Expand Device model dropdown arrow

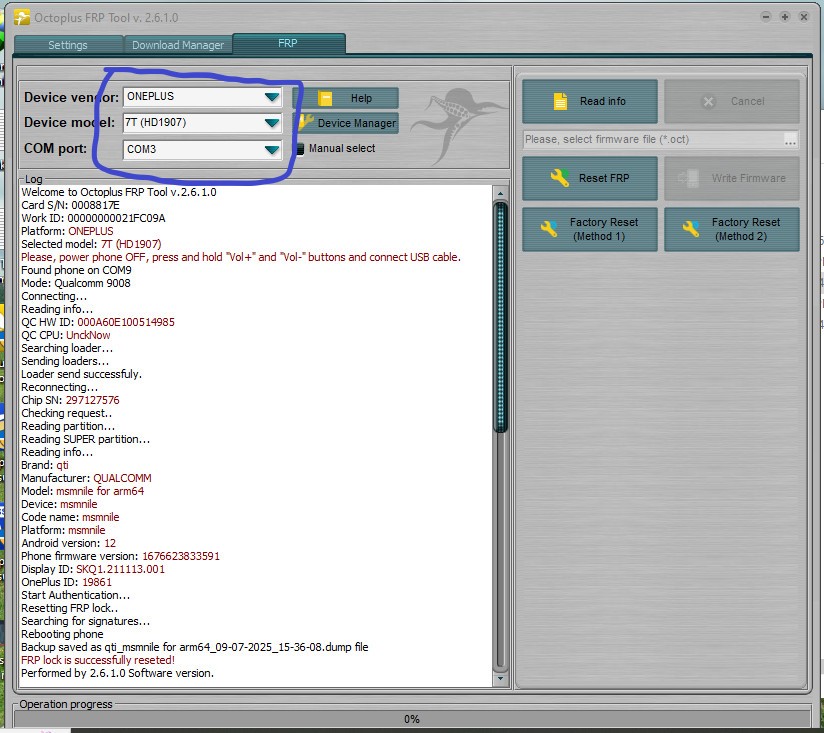click(272, 123)
